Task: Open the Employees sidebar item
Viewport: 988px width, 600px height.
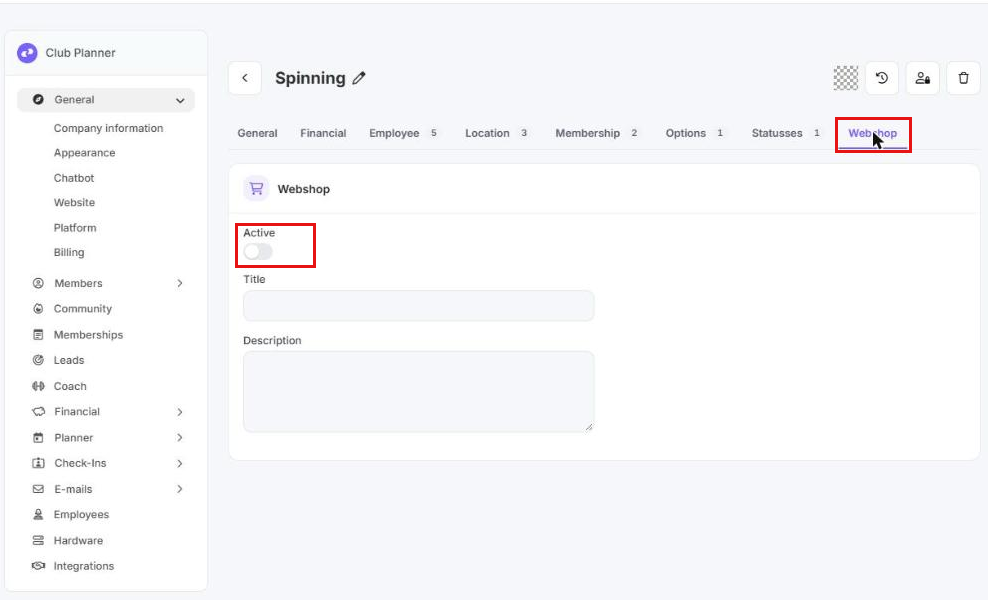Action: tap(81, 514)
